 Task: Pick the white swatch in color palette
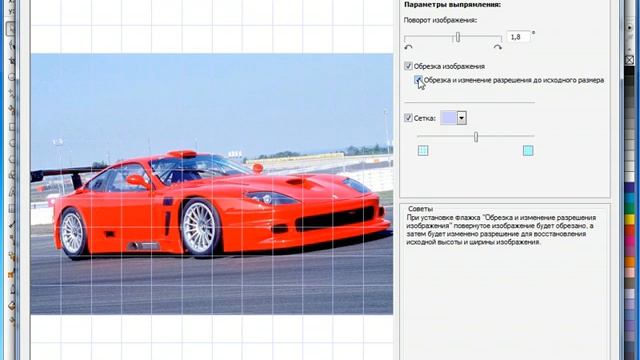[629, 176]
